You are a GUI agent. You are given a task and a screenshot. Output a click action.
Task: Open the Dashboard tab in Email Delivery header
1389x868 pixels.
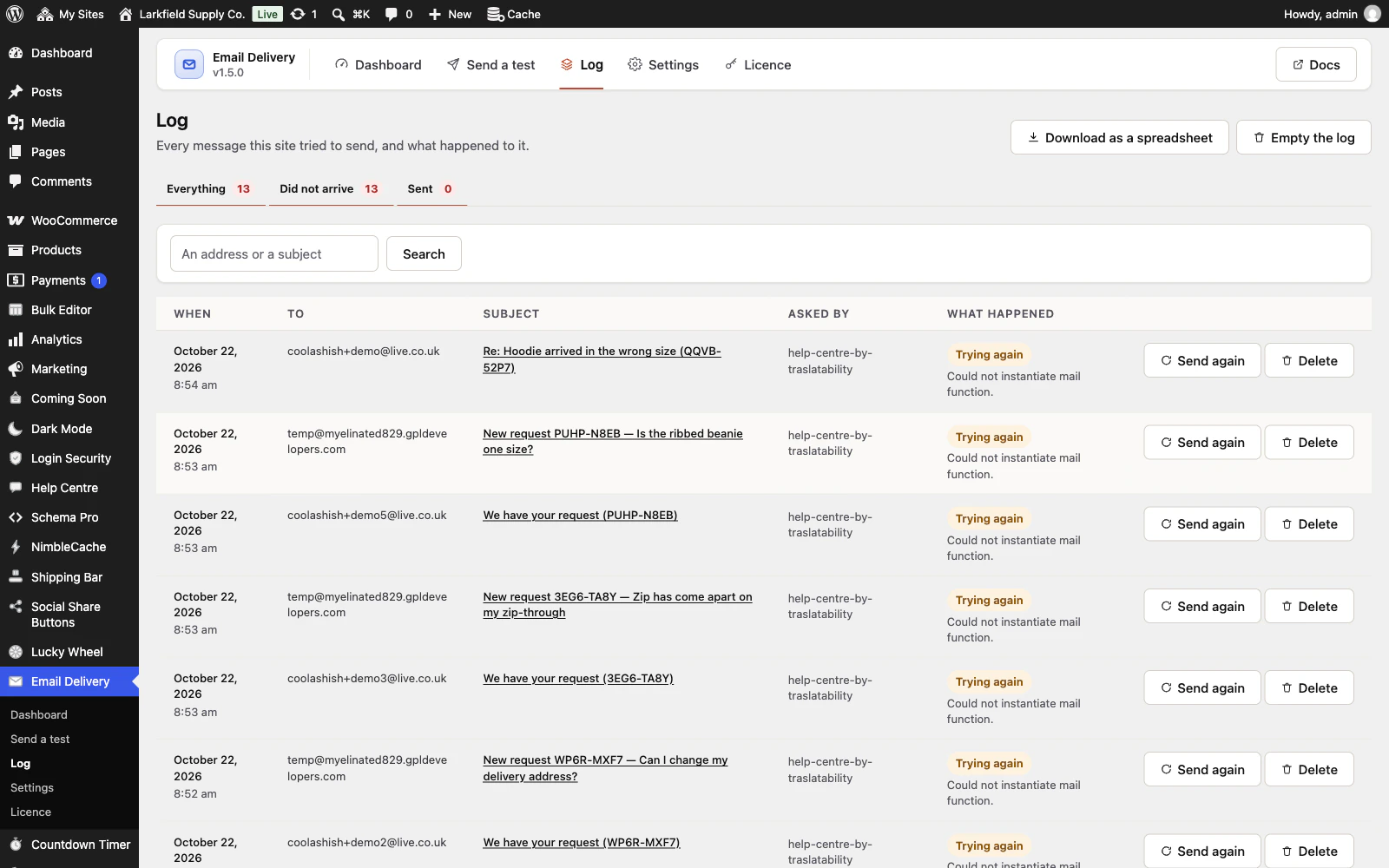tap(379, 65)
